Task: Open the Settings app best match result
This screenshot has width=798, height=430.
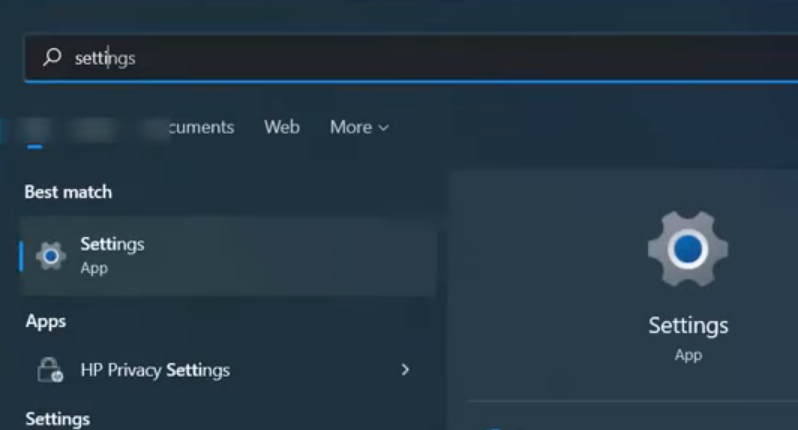Action: 229,256
